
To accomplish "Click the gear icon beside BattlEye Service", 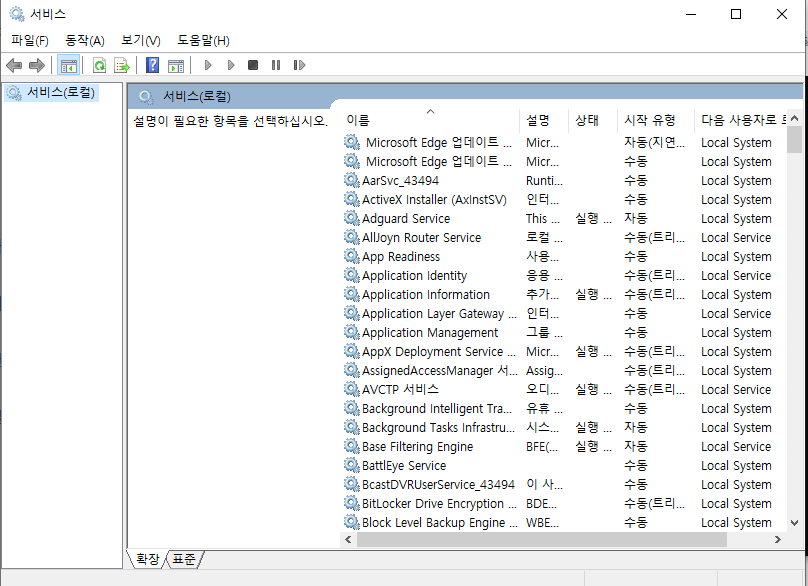I will (x=352, y=465).
